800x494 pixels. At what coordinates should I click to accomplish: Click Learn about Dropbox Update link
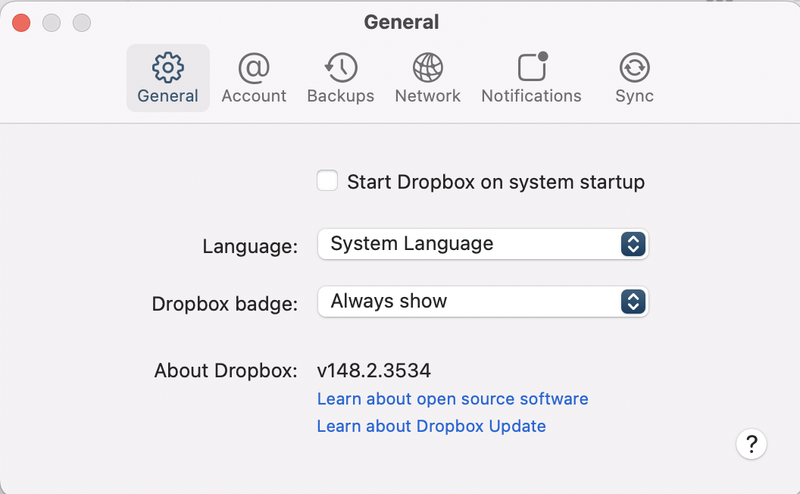click(431, 426)
